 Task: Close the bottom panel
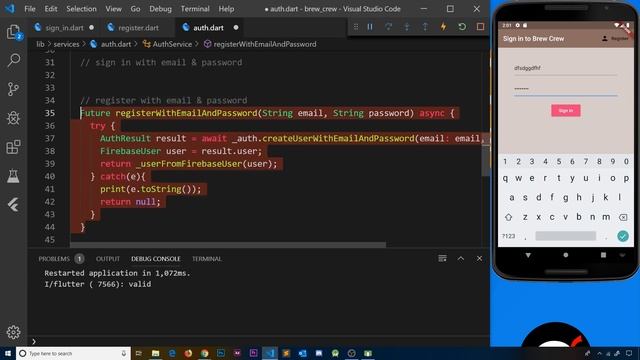480,258
